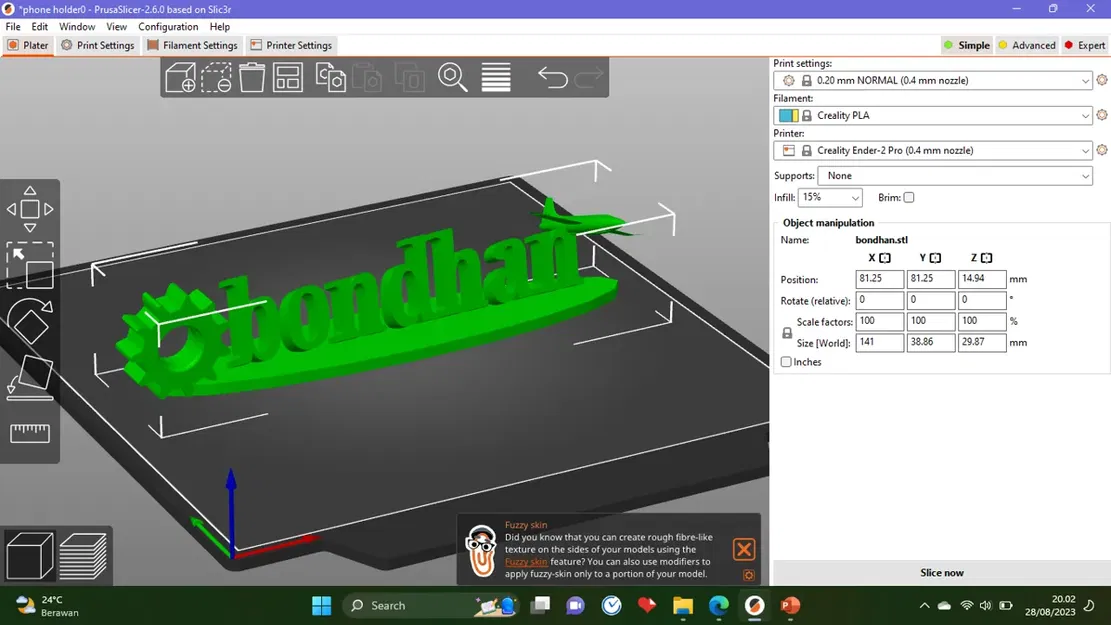Image resolution: width=1111 pixels, height=625 pixels.
Task: Open the Help menu
Action: [x=220, y=27]
